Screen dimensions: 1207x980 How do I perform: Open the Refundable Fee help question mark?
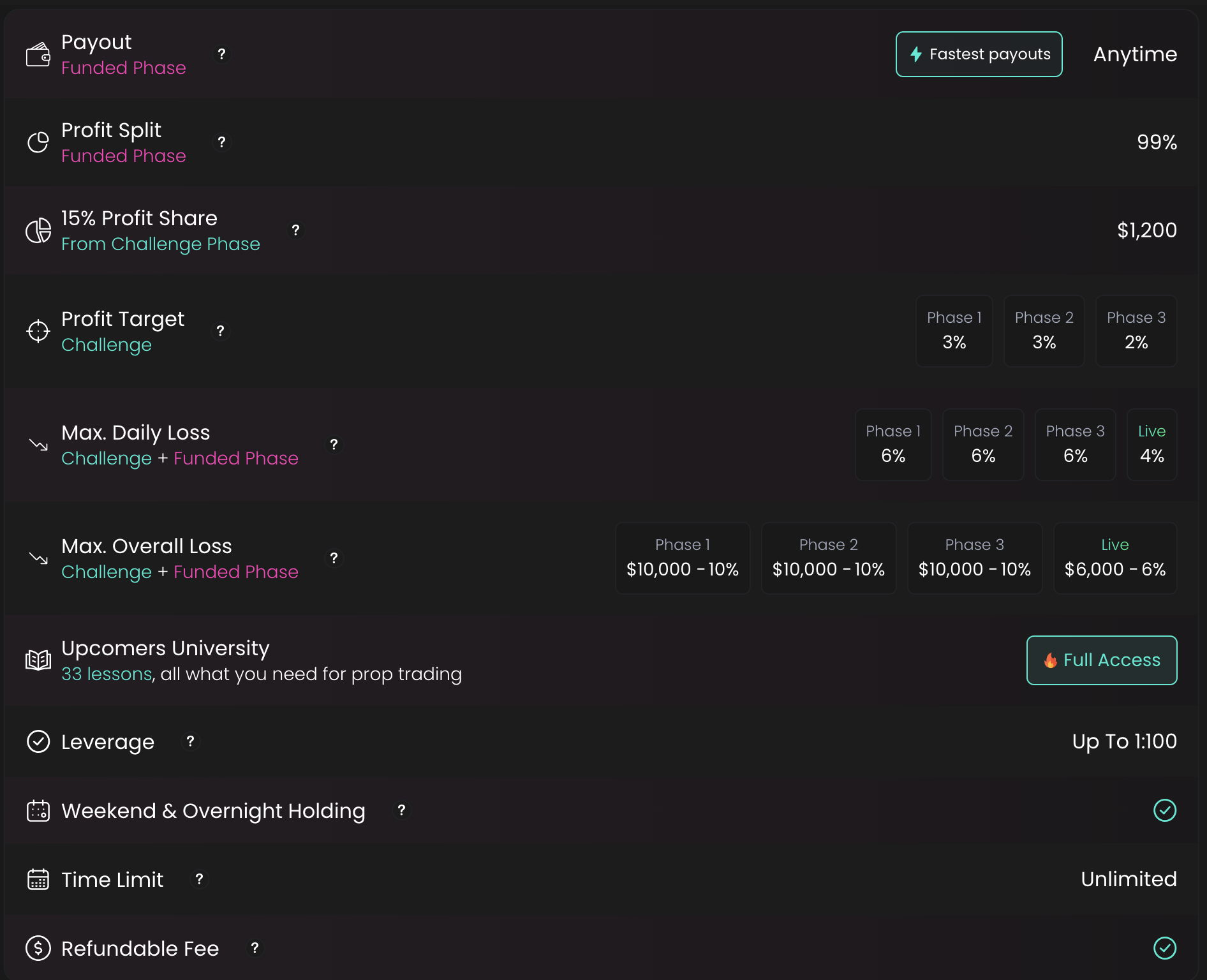pos(255,948)
